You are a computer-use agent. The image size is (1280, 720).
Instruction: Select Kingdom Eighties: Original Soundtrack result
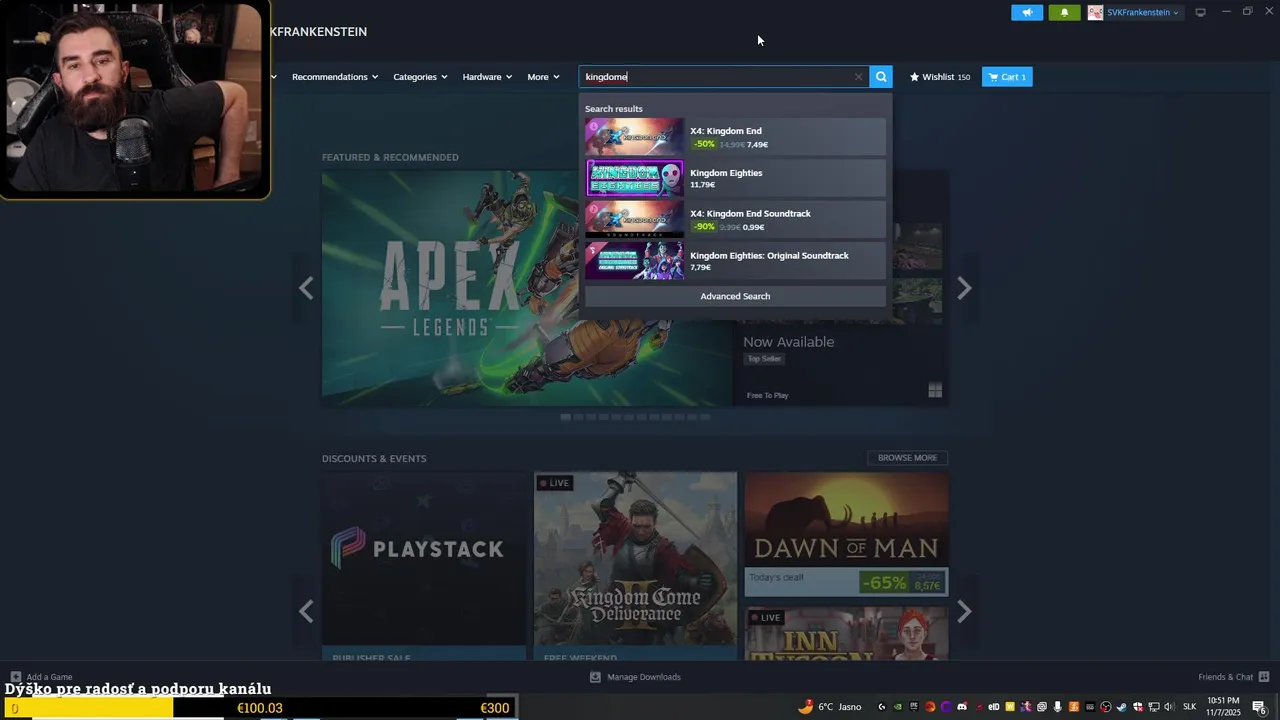tap(735, 261)
